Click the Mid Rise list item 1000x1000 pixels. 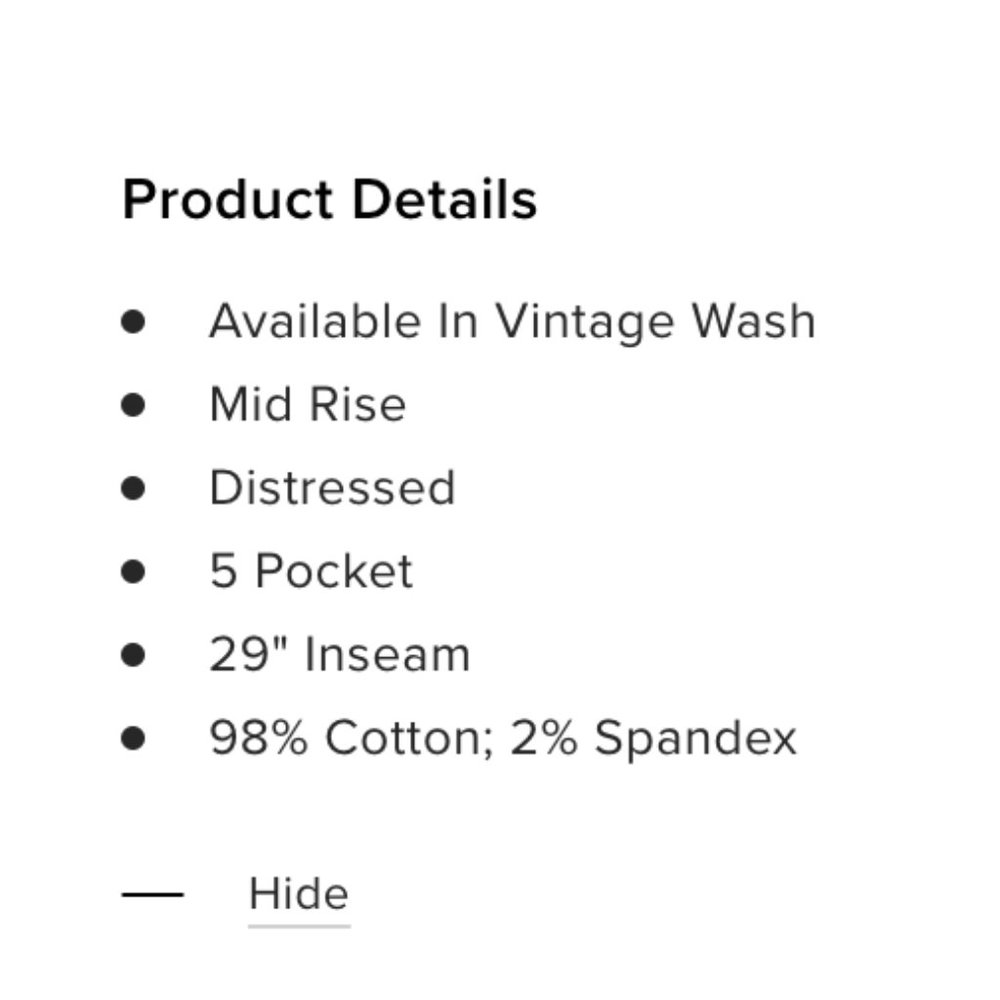pyautogui.click(x=307, y=405)
